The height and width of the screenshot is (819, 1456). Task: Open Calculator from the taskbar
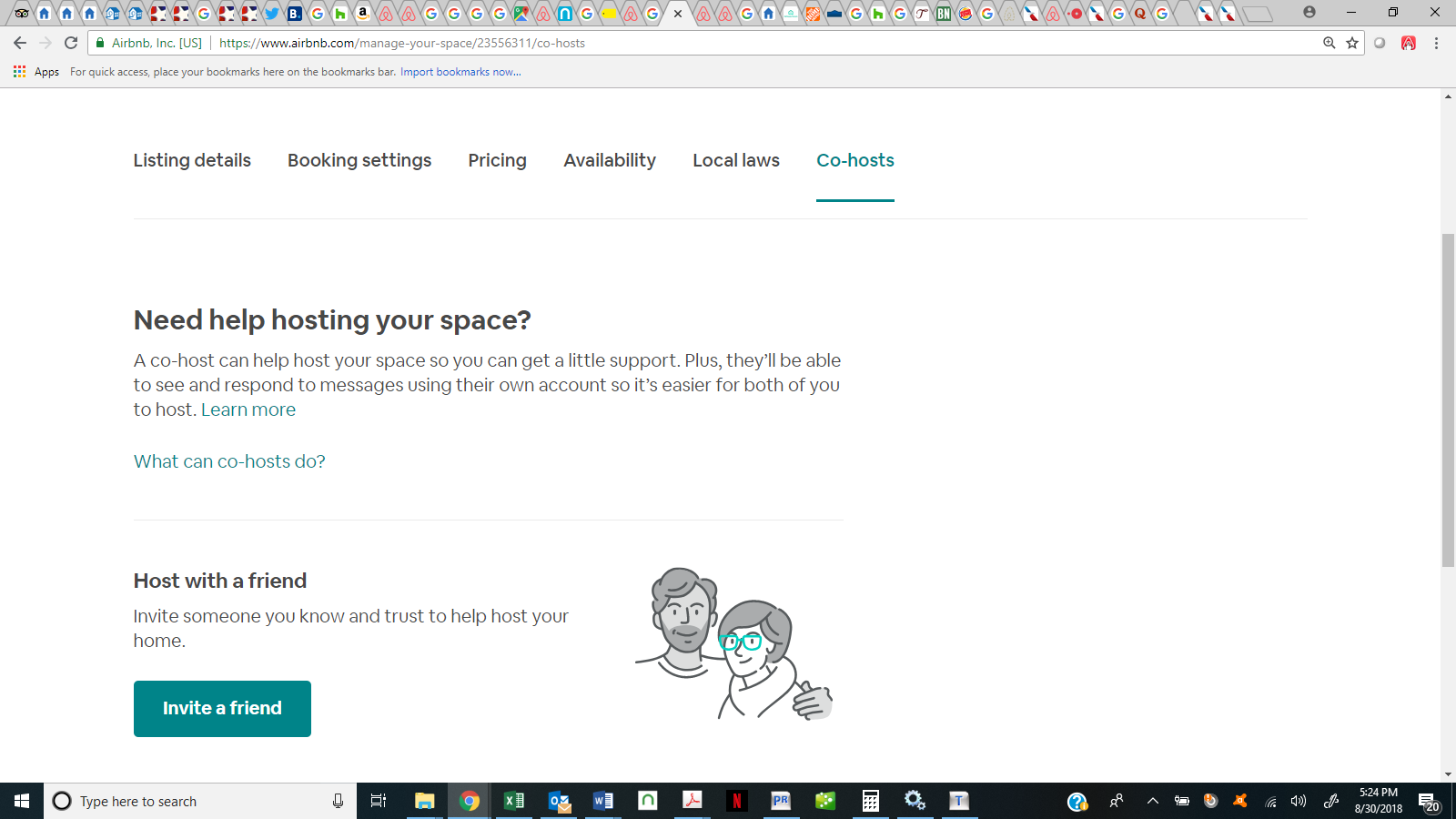871,801
